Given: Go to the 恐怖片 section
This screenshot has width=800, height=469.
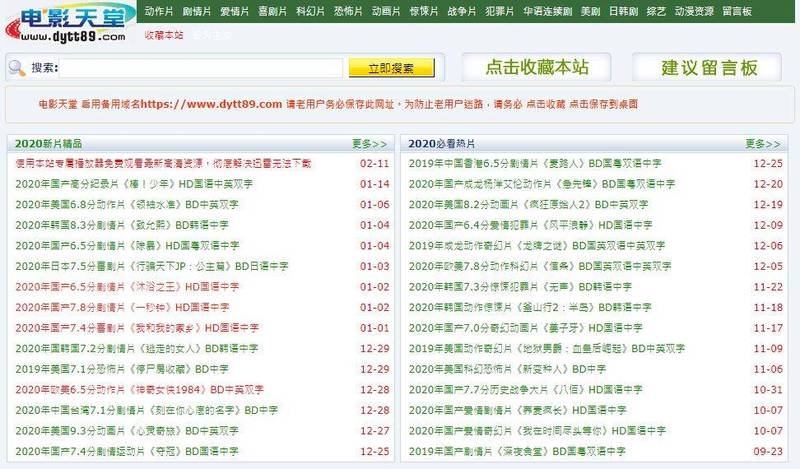Looking at the screenshot, I should pos(348,11).
